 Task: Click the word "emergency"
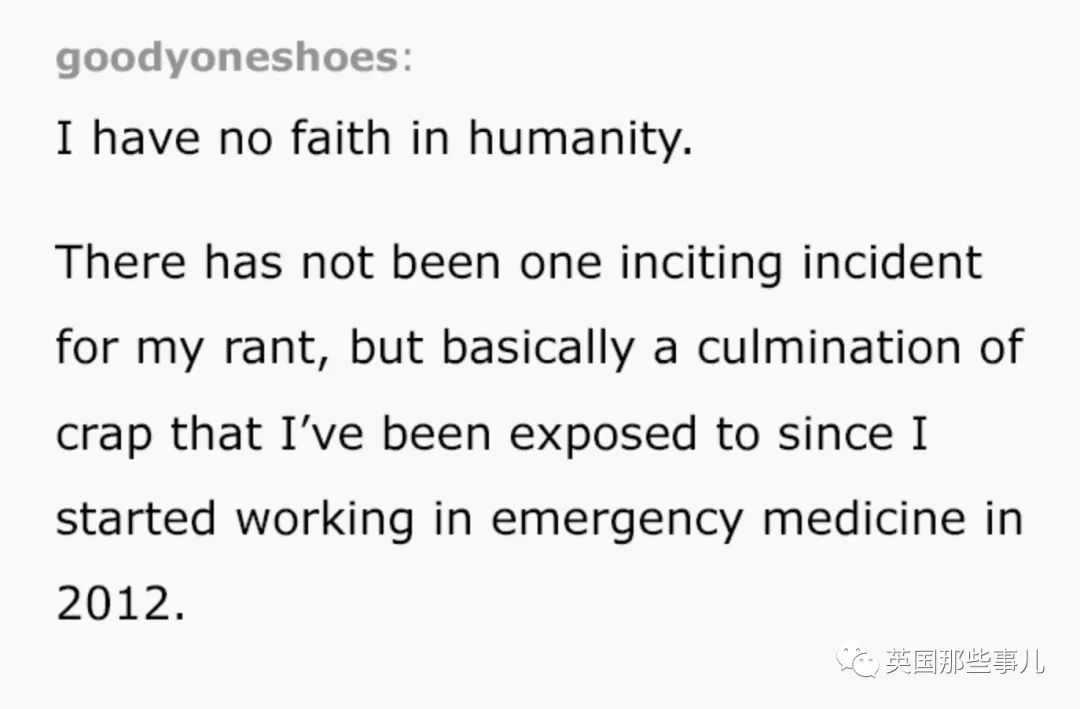pyautogui.click(x=609, y=520)
